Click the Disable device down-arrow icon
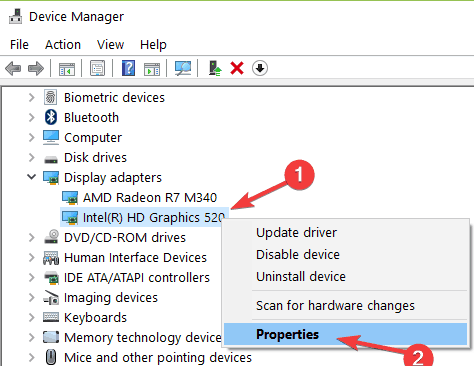The width and height of the screenshot is (474, 366). click(x=260, y=68)
